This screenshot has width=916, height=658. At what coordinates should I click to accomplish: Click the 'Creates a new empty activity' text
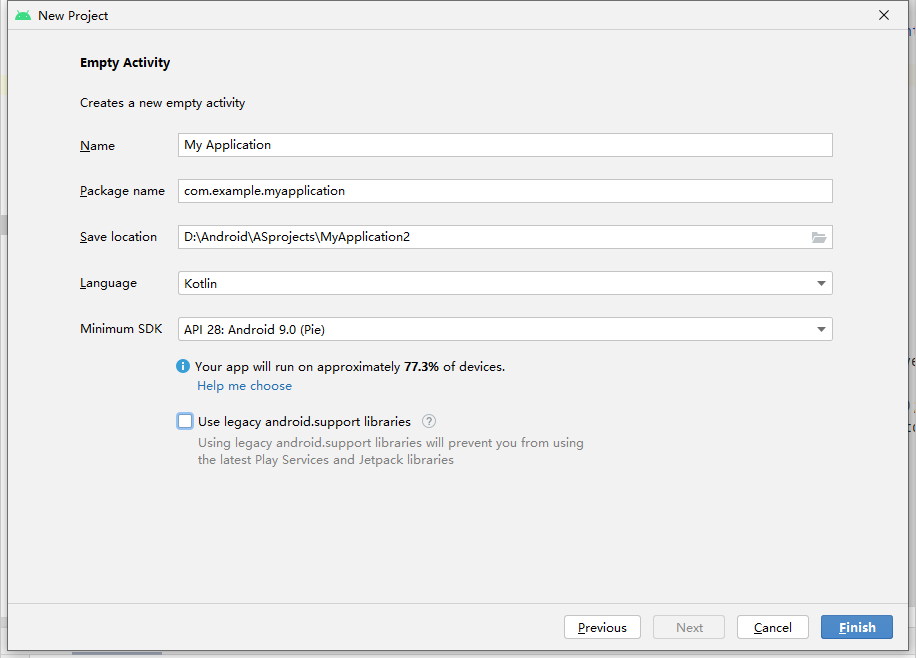pos(162,103)
